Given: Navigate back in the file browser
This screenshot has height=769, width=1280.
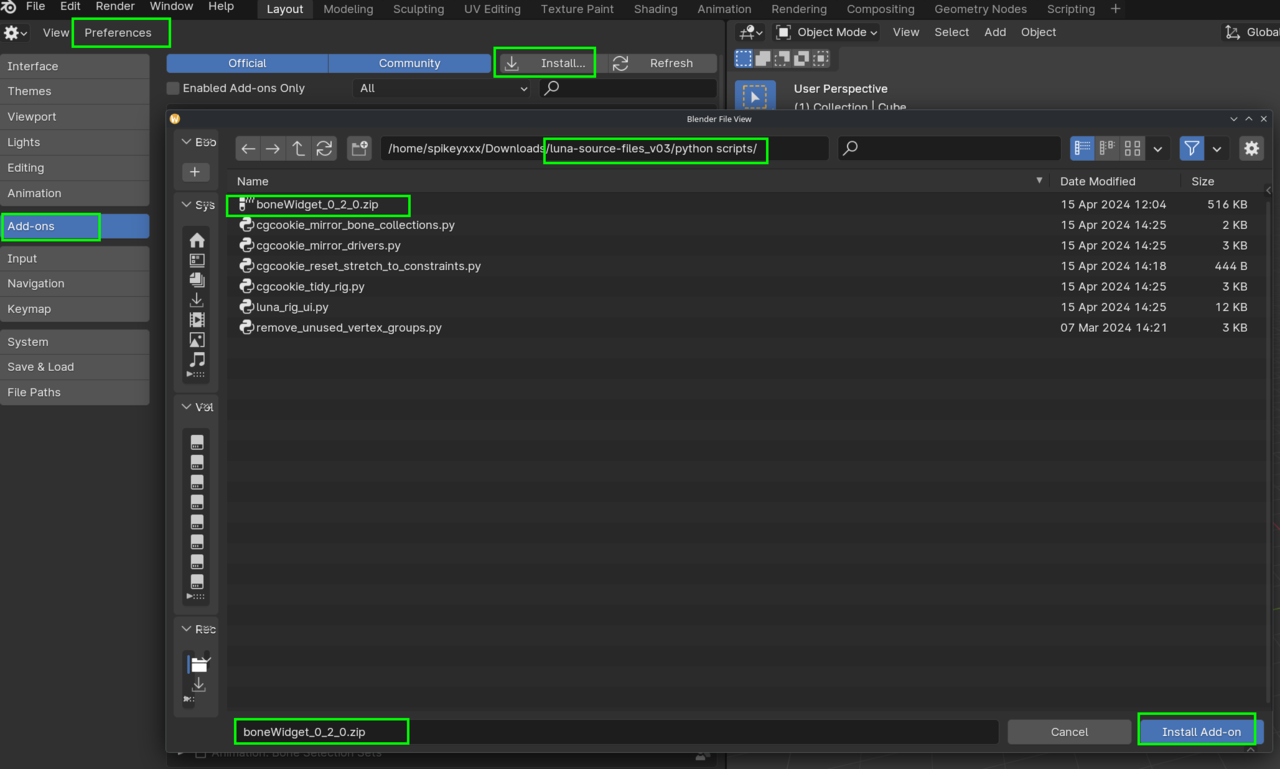Looking at the screenshot, I should tap(247, 148).
